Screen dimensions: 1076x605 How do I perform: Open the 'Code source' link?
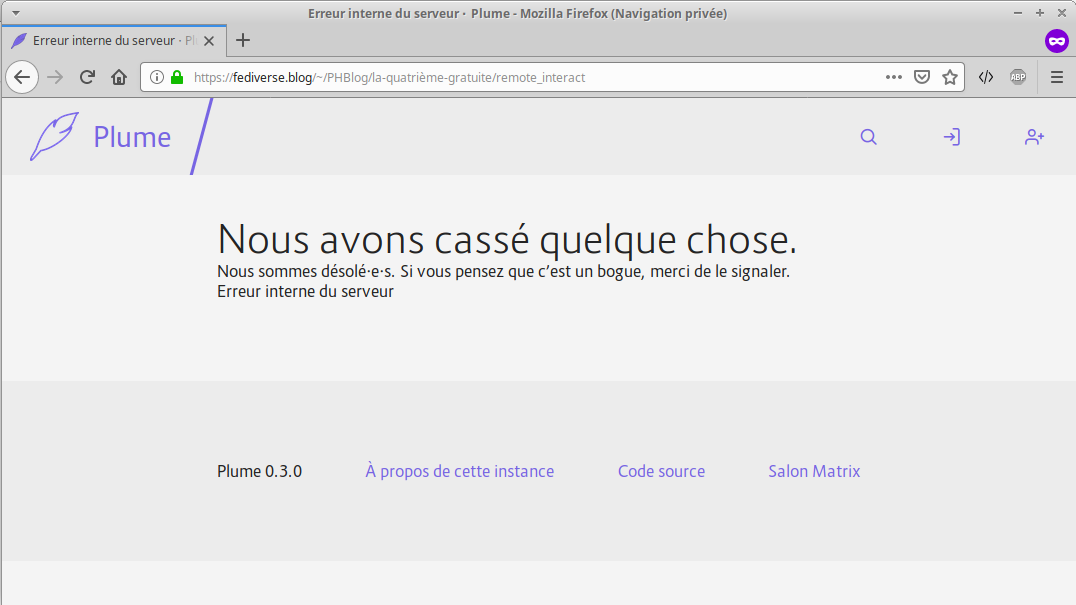click(x=662, y=471)
